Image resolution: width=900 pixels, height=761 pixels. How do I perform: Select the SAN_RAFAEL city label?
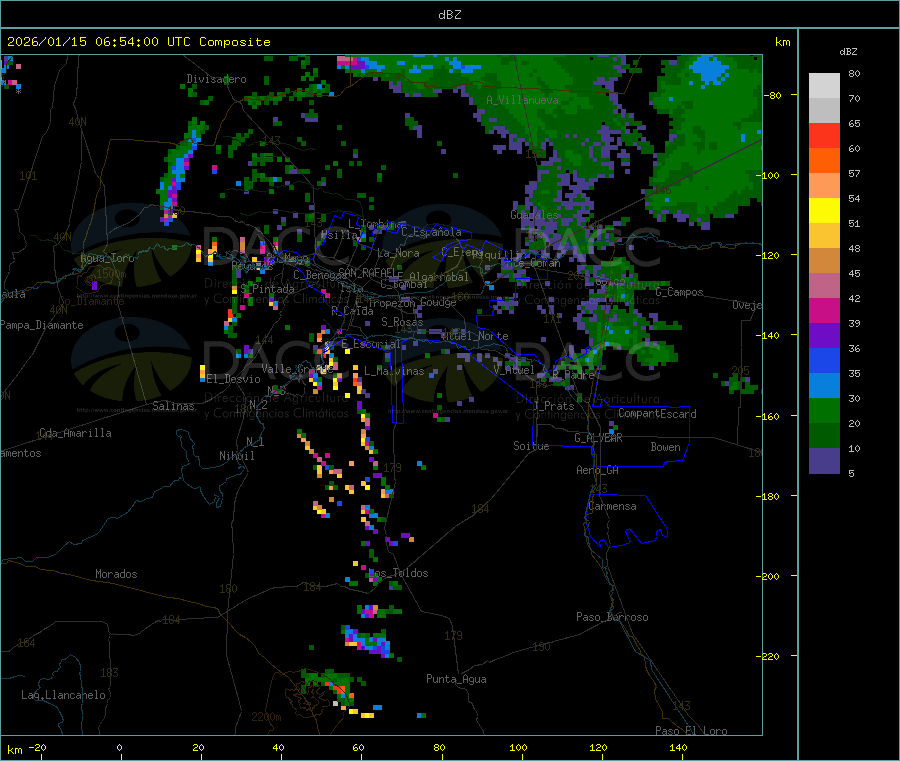click(369, 272)
